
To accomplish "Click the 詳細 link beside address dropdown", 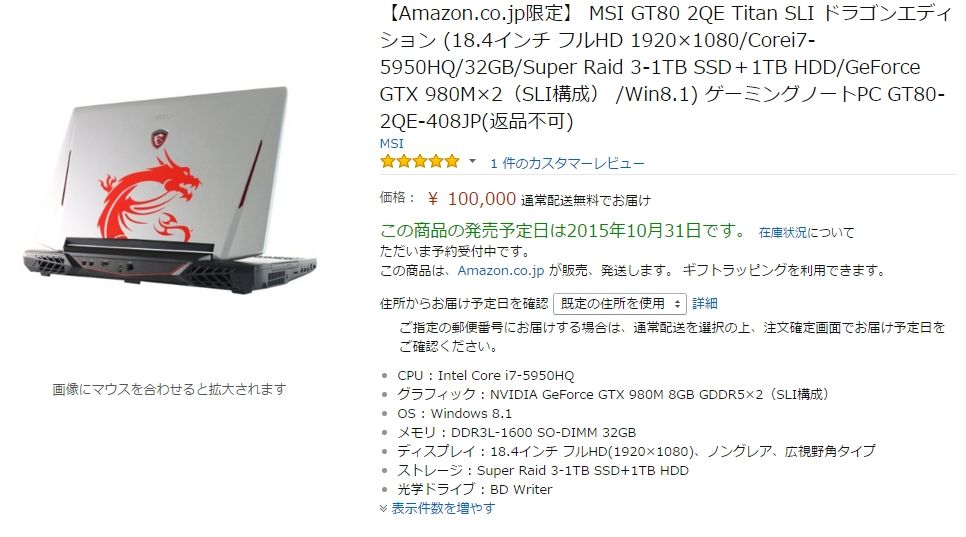I will (705, 304).
